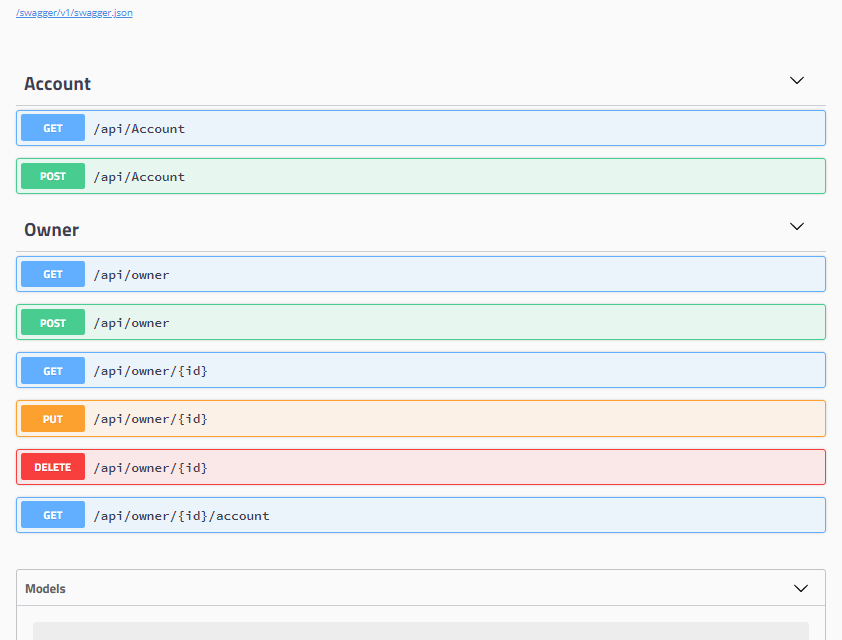Screen dimensions: 842x640
Task: Click the DELETE badge for /api/owner/{id}
Action: 53,467
